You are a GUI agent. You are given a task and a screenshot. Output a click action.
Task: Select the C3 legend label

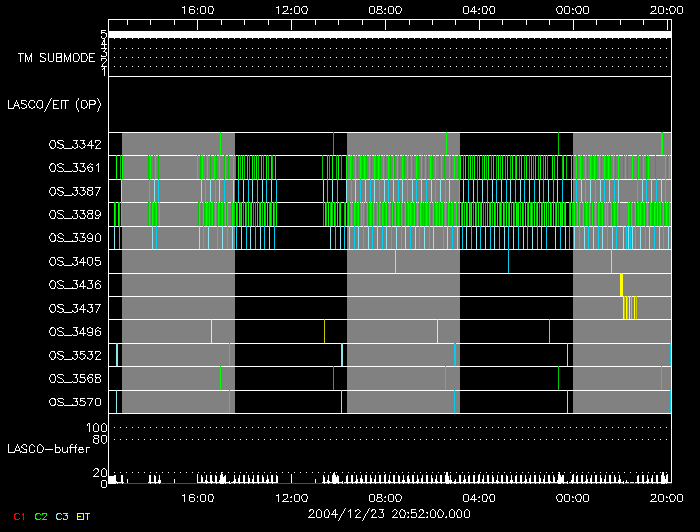coord(62,516)
